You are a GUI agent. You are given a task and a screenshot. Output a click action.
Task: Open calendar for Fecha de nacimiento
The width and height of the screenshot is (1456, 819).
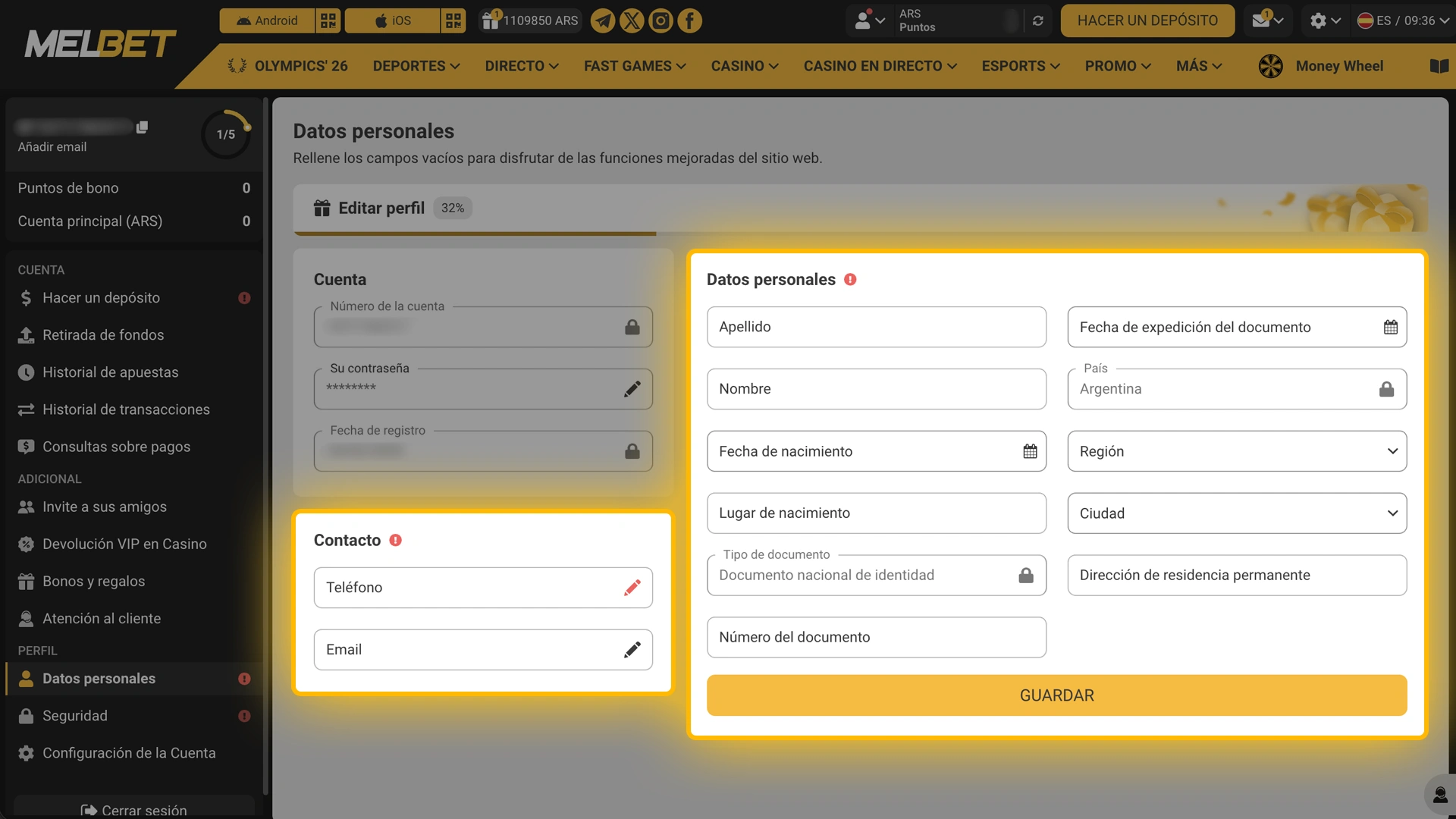point(1030,451)
